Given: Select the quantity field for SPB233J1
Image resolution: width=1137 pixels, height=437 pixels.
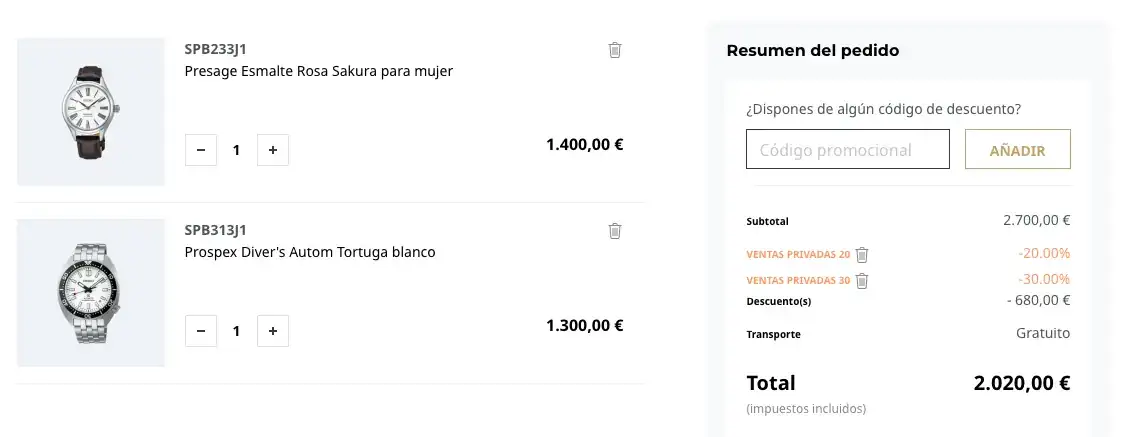Looking at the screenshot, I should click(236, 150).
